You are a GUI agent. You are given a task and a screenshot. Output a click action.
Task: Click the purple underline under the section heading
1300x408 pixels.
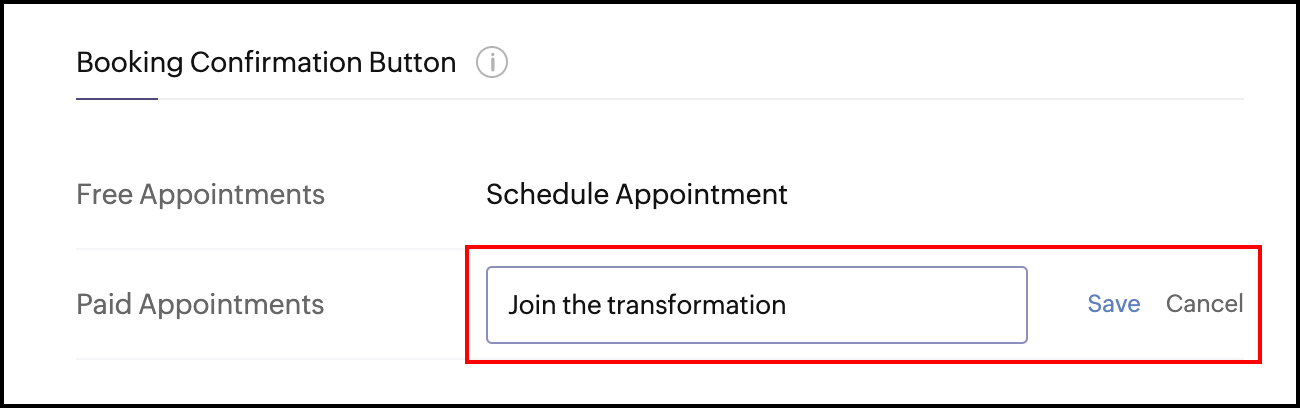click(117, 99)
